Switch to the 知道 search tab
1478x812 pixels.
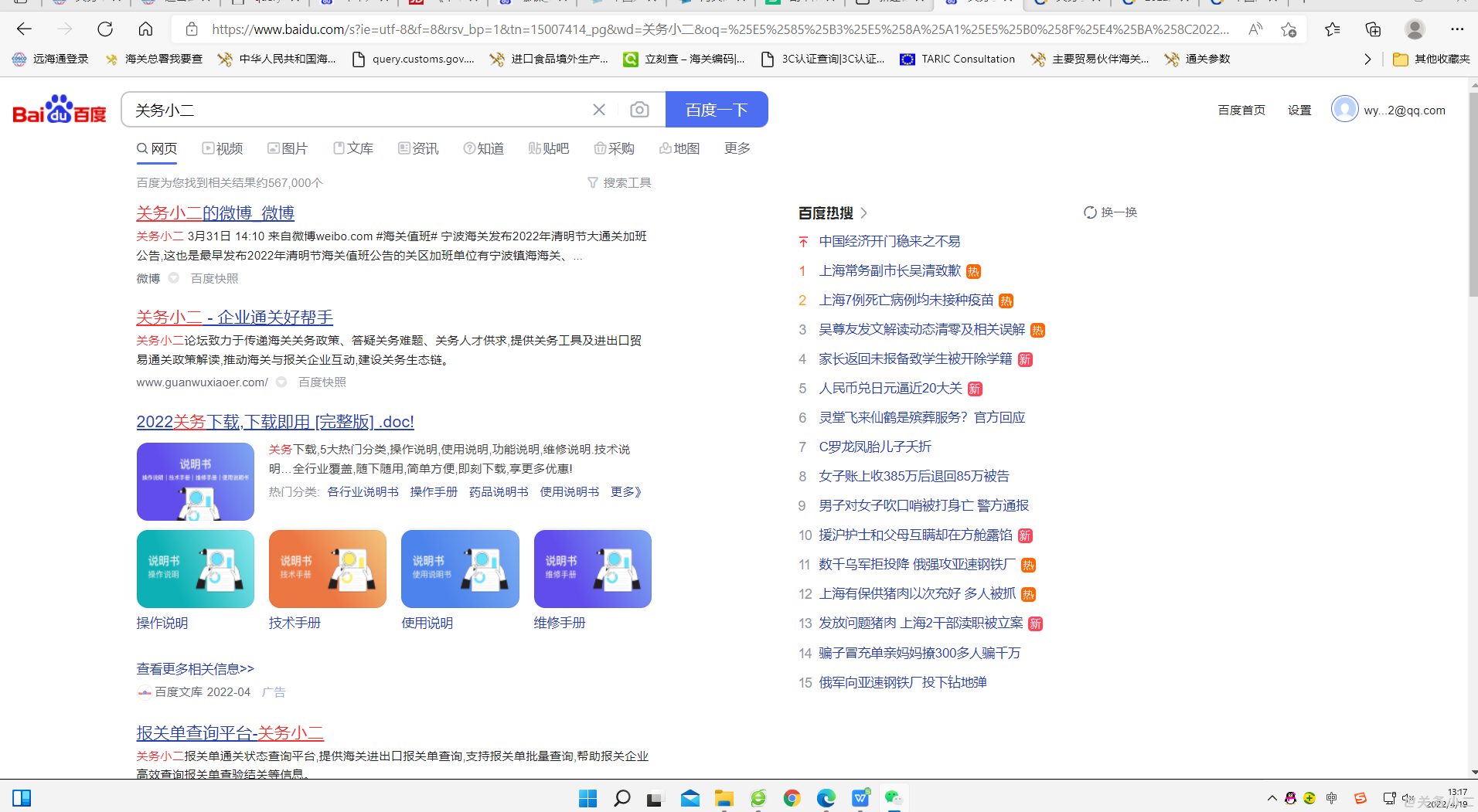point(484,148)
